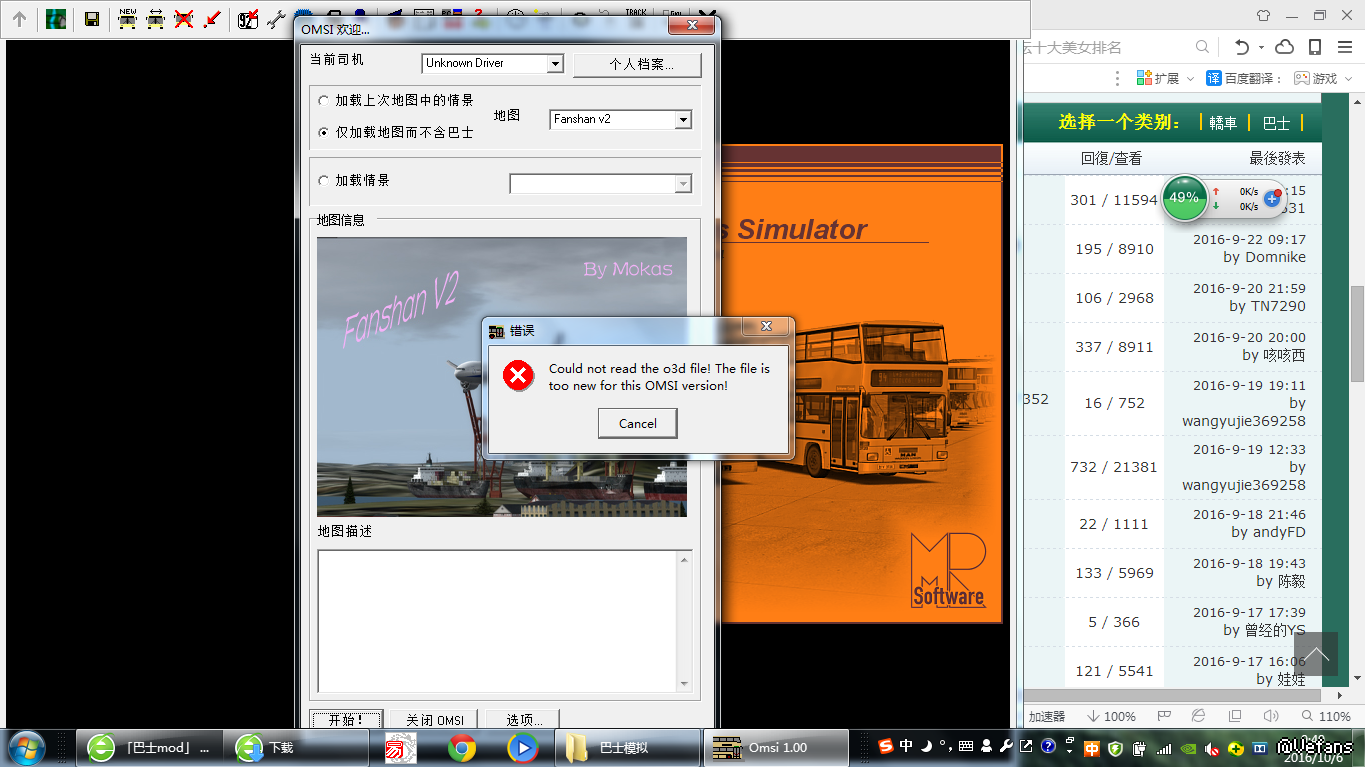Click inside the 地图描述 text area

[498, 621]
